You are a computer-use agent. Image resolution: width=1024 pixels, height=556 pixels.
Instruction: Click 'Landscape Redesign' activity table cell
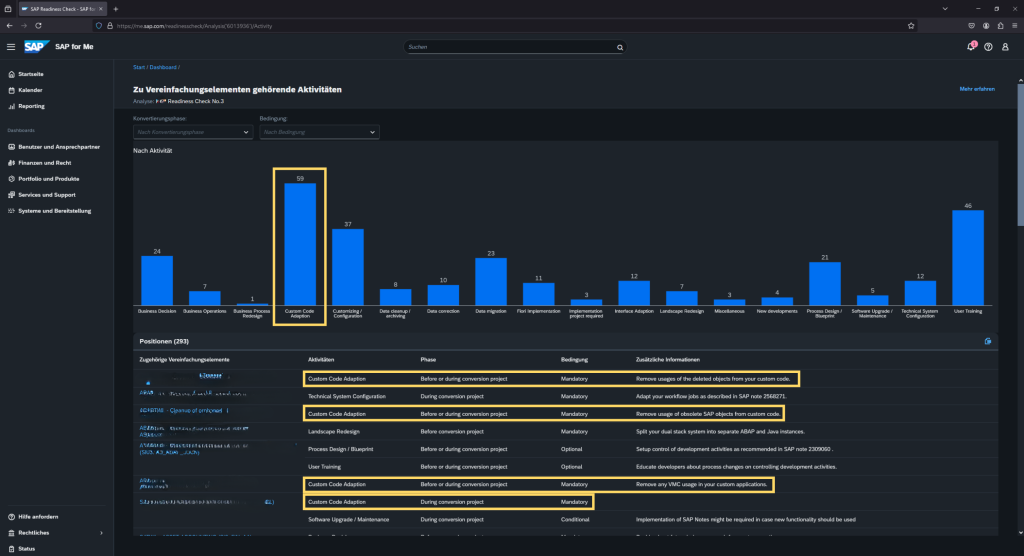pos(334,432)
